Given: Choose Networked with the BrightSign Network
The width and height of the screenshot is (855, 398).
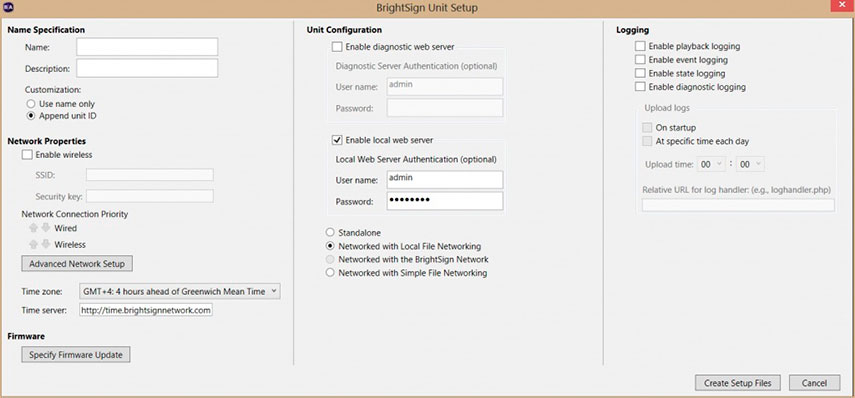Looking at the screenshot, I should tap(329, 260).
